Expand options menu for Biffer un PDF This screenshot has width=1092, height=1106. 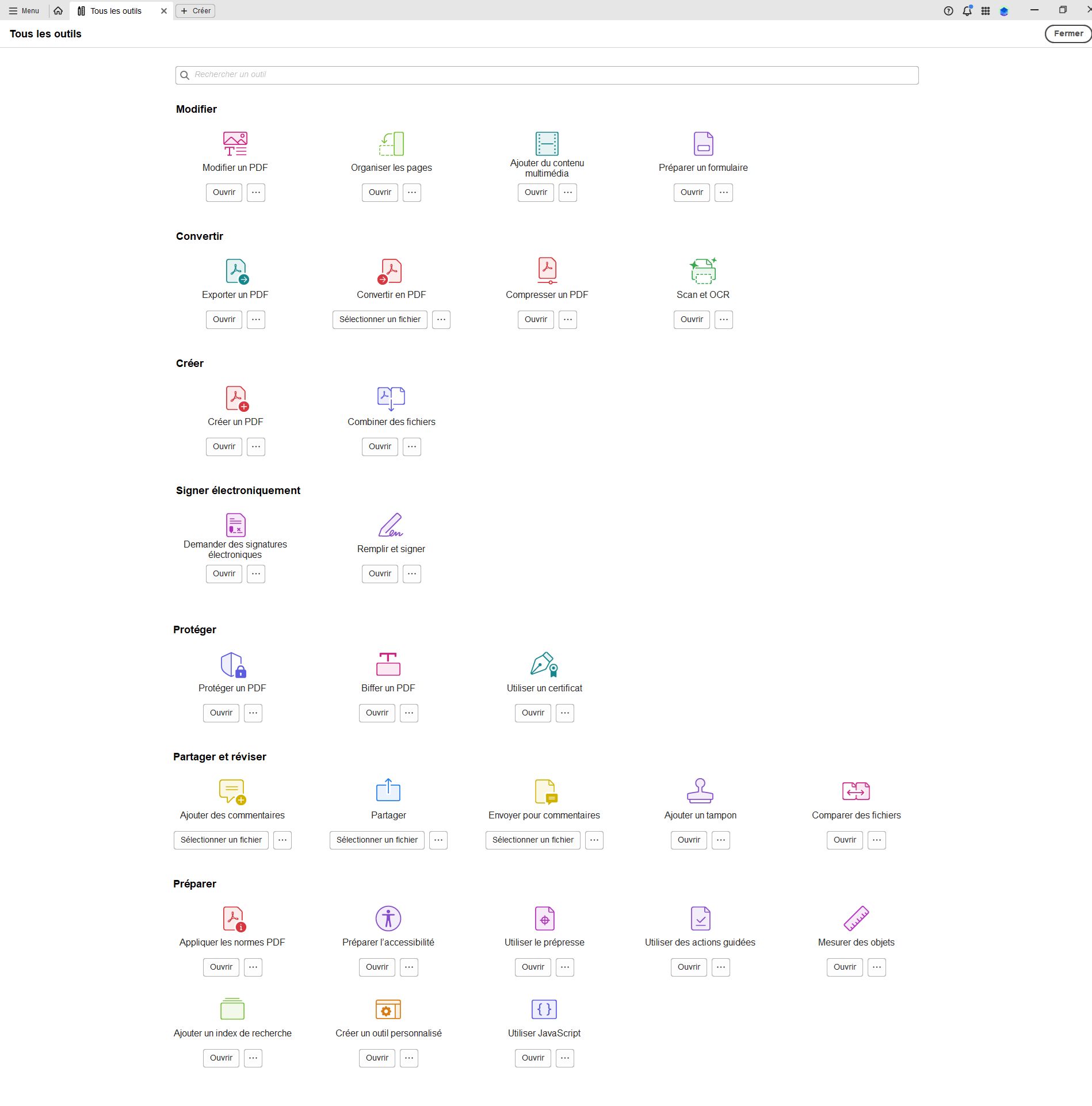point(409,713)
